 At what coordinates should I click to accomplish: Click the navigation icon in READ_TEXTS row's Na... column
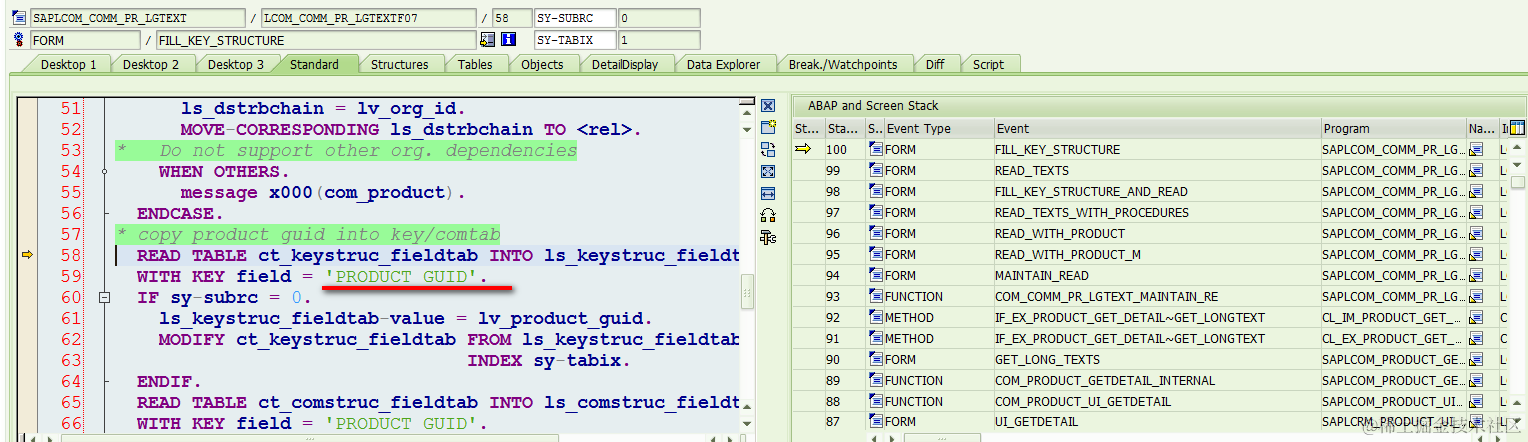pos(1476,170)
